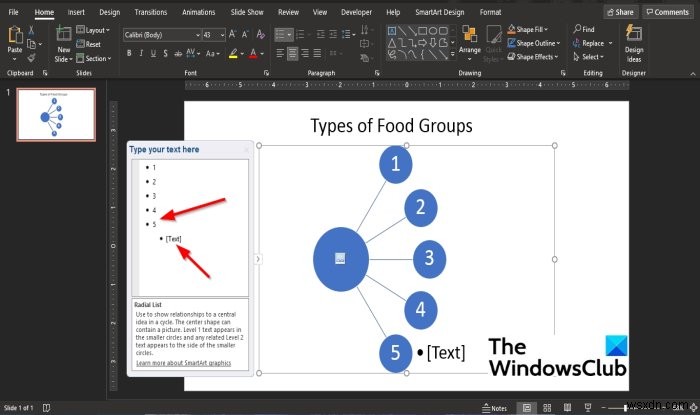The height and width of the screenshot is (415, 700).
Task: Select the Oval shape in gallery
Action: coord(433,31)
